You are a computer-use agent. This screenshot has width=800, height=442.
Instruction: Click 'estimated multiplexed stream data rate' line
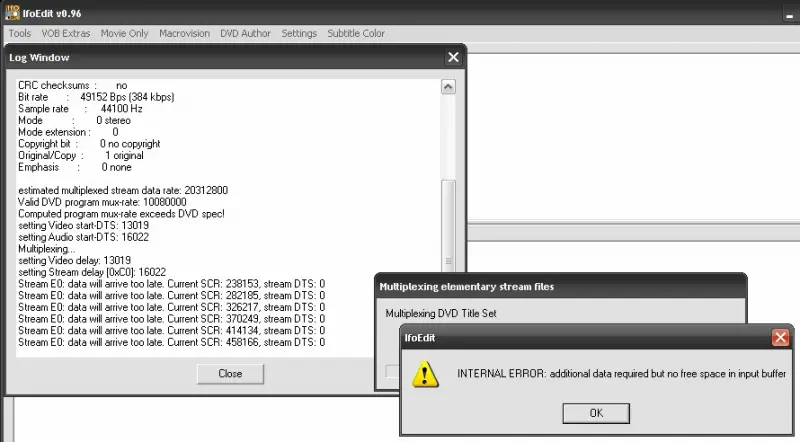pos(123,190)
